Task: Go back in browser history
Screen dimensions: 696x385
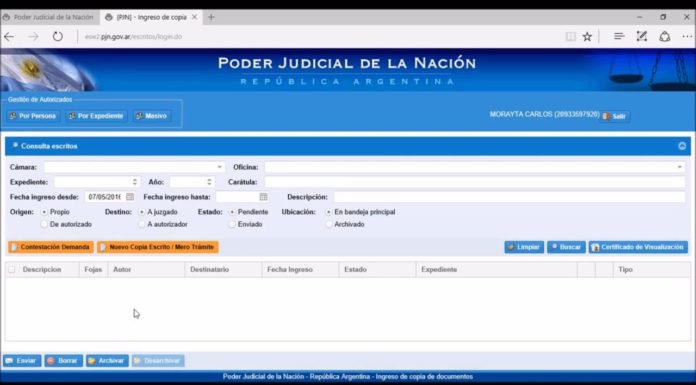Action: pos(9,37)
